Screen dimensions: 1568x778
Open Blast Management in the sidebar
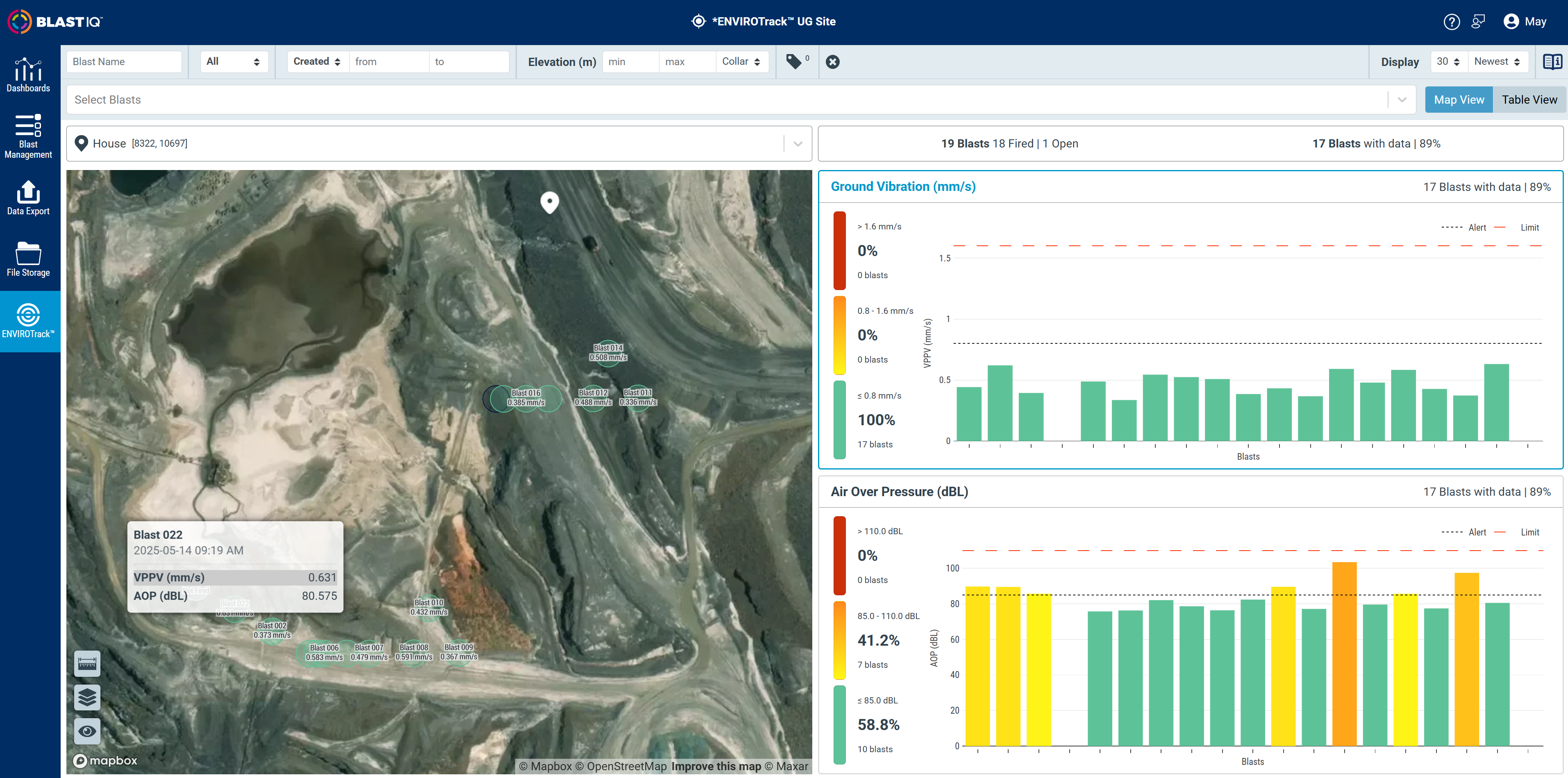pos(28,136)
